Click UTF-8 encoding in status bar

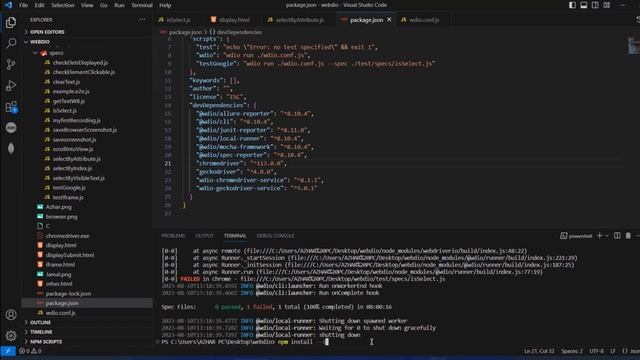pyautogui.click(x=596, y=351)
